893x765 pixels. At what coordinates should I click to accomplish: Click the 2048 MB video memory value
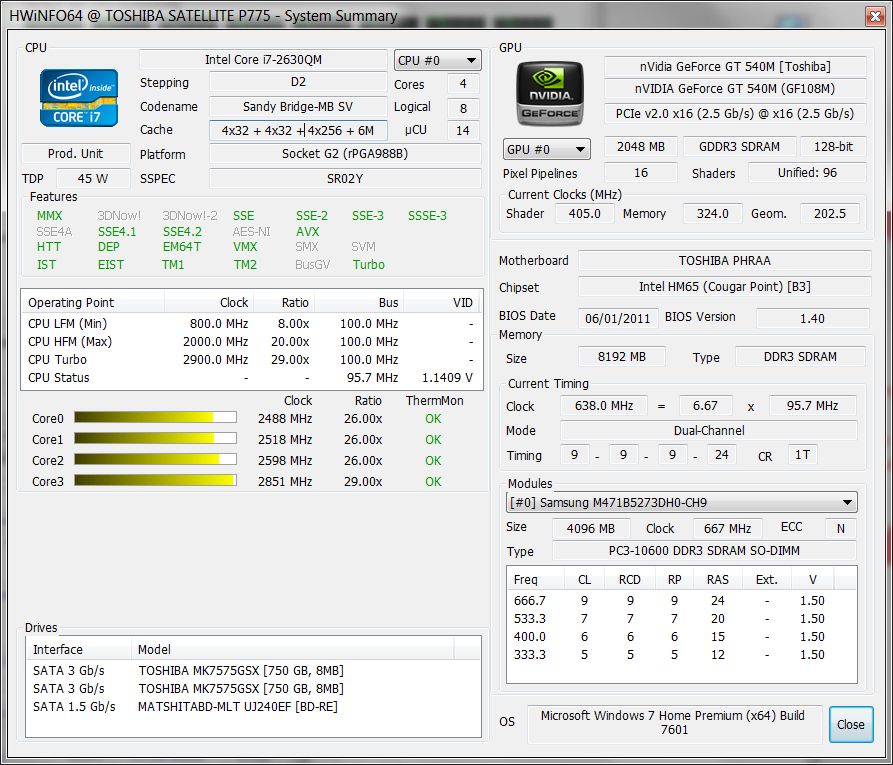pyautogui.click(x=641, y=146)
